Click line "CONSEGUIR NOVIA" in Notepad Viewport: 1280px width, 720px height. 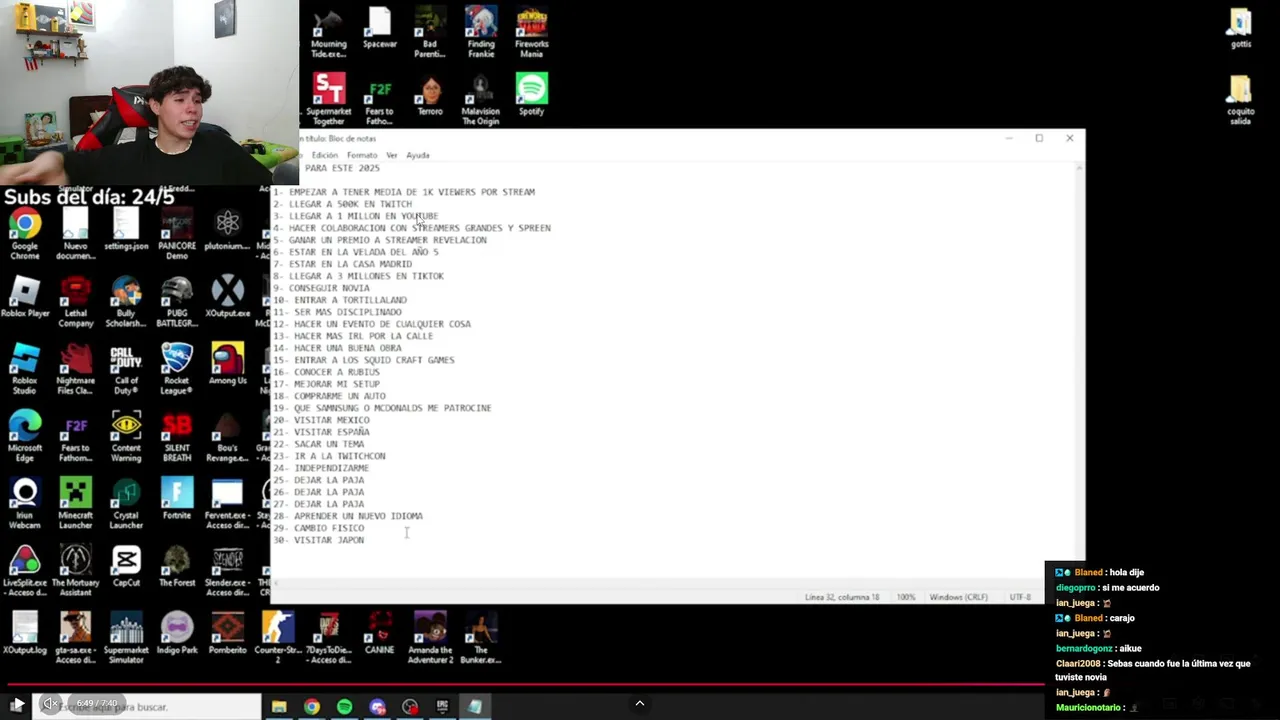coord(329,288)
